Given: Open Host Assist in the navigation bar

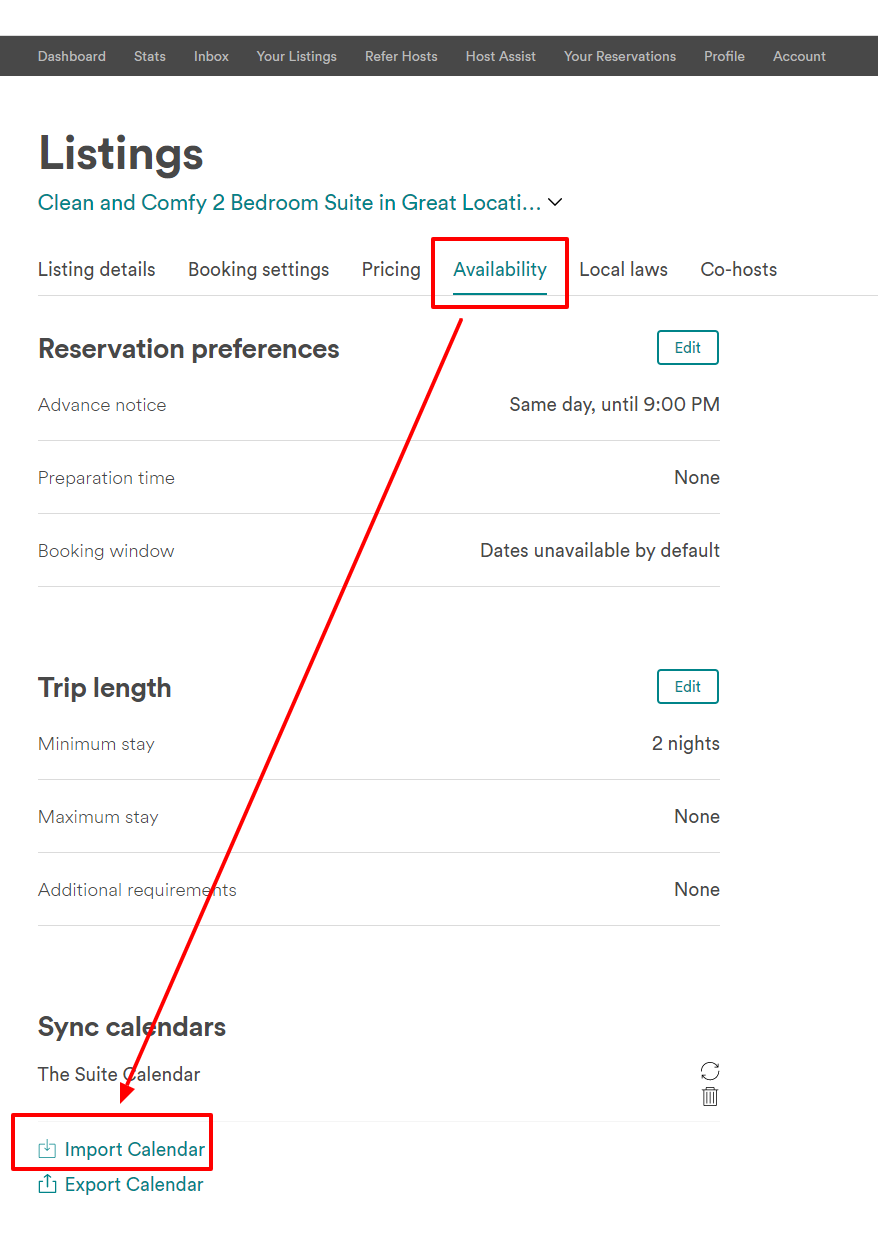Looking at the screenshot, I should 501,56.
